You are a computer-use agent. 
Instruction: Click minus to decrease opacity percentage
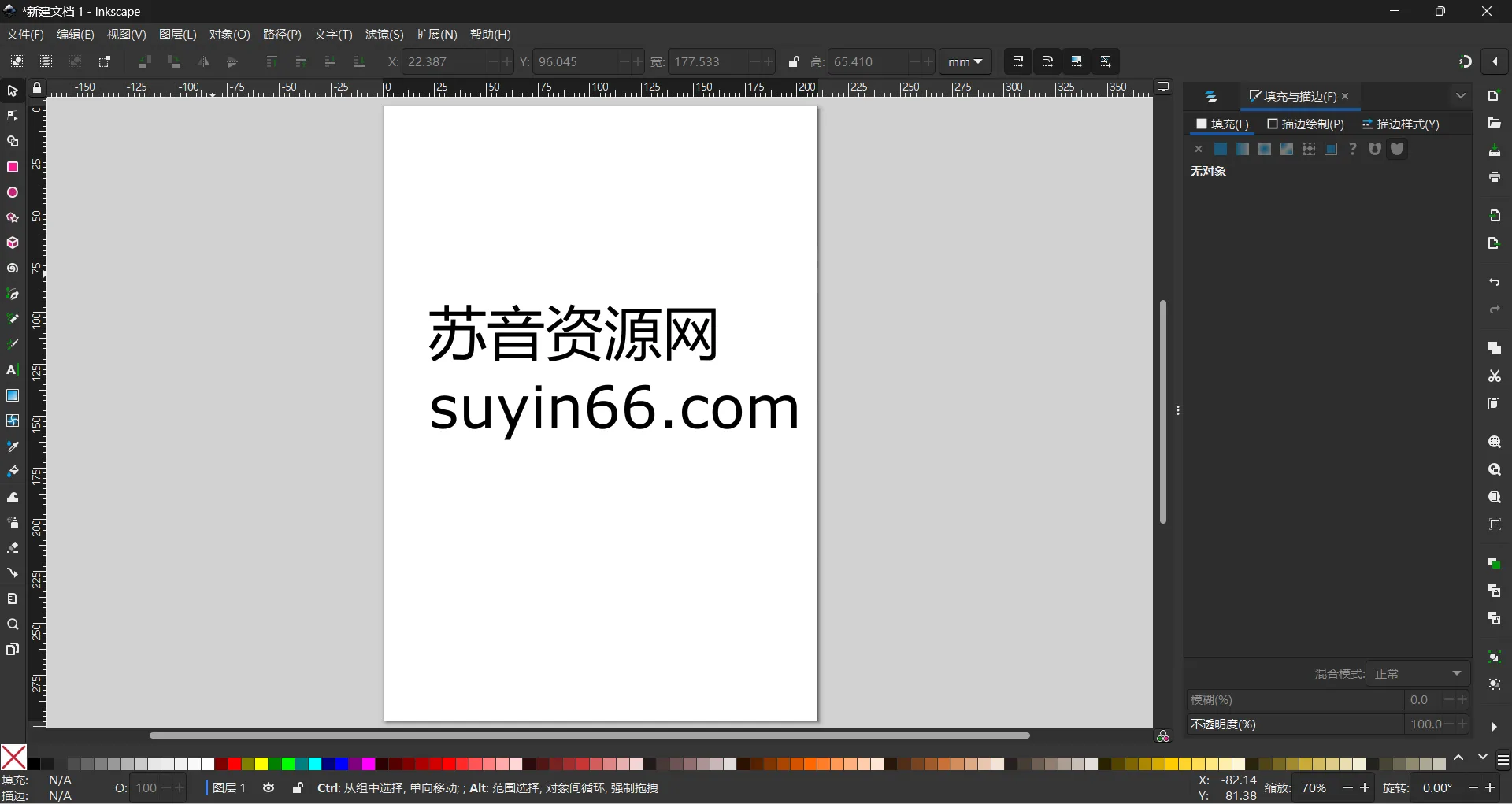click(1449, 724)
